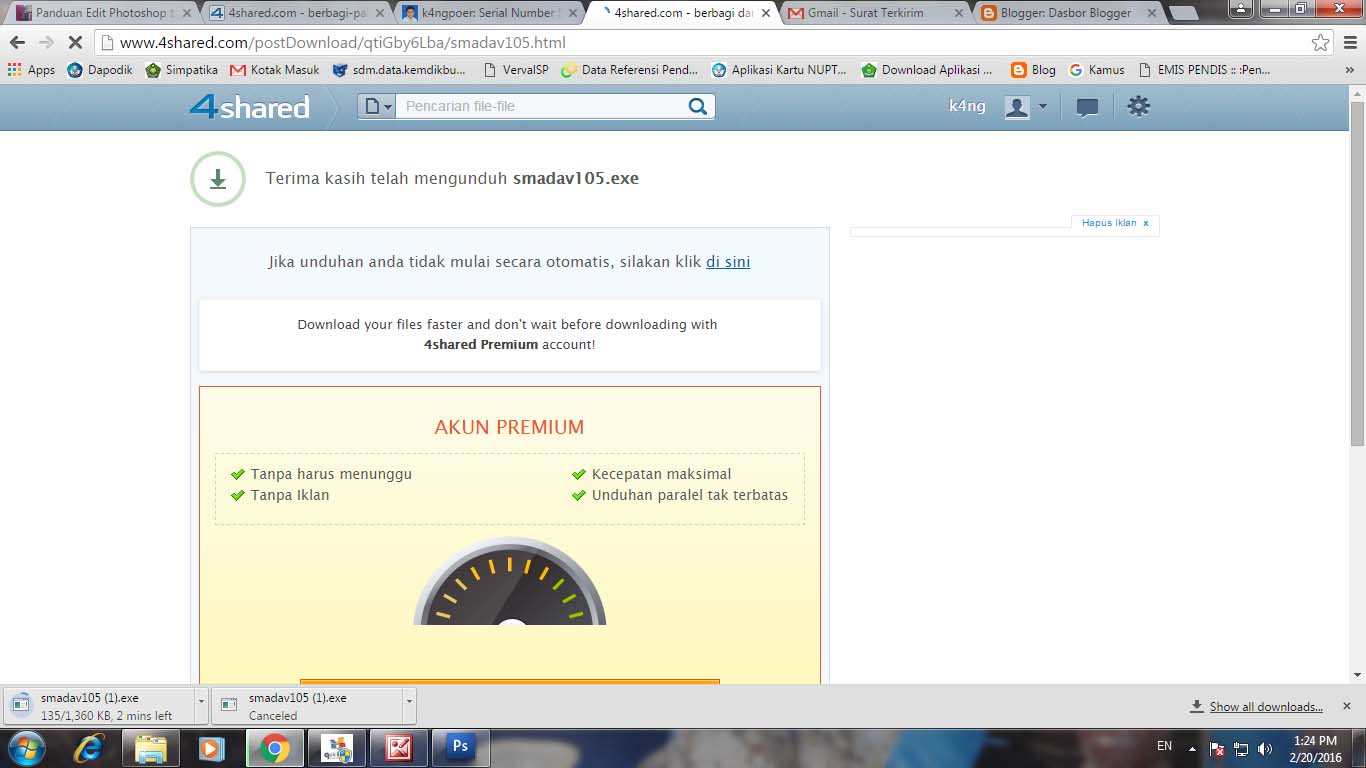Click the browser back arrow

click(17, 43)
